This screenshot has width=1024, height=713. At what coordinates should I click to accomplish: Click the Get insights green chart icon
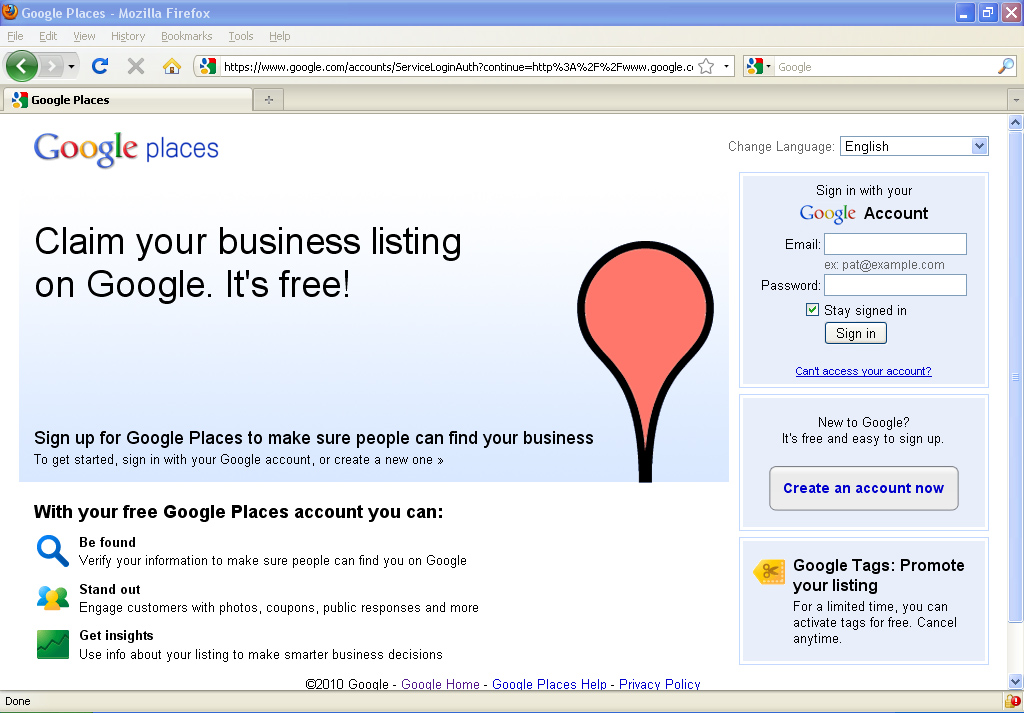52,644
